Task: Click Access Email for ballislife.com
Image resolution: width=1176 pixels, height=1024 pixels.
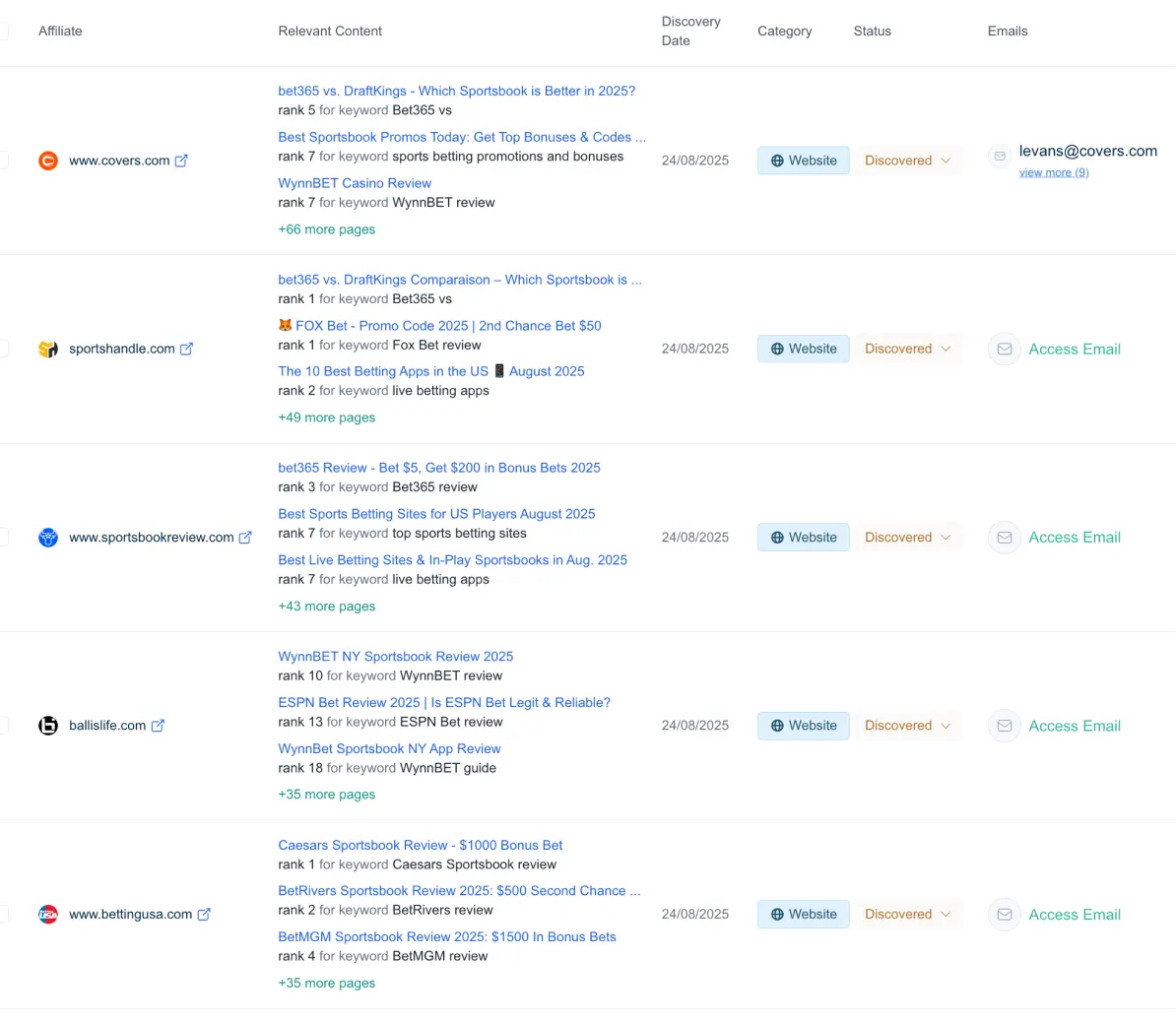Action: click(1074, 726)
